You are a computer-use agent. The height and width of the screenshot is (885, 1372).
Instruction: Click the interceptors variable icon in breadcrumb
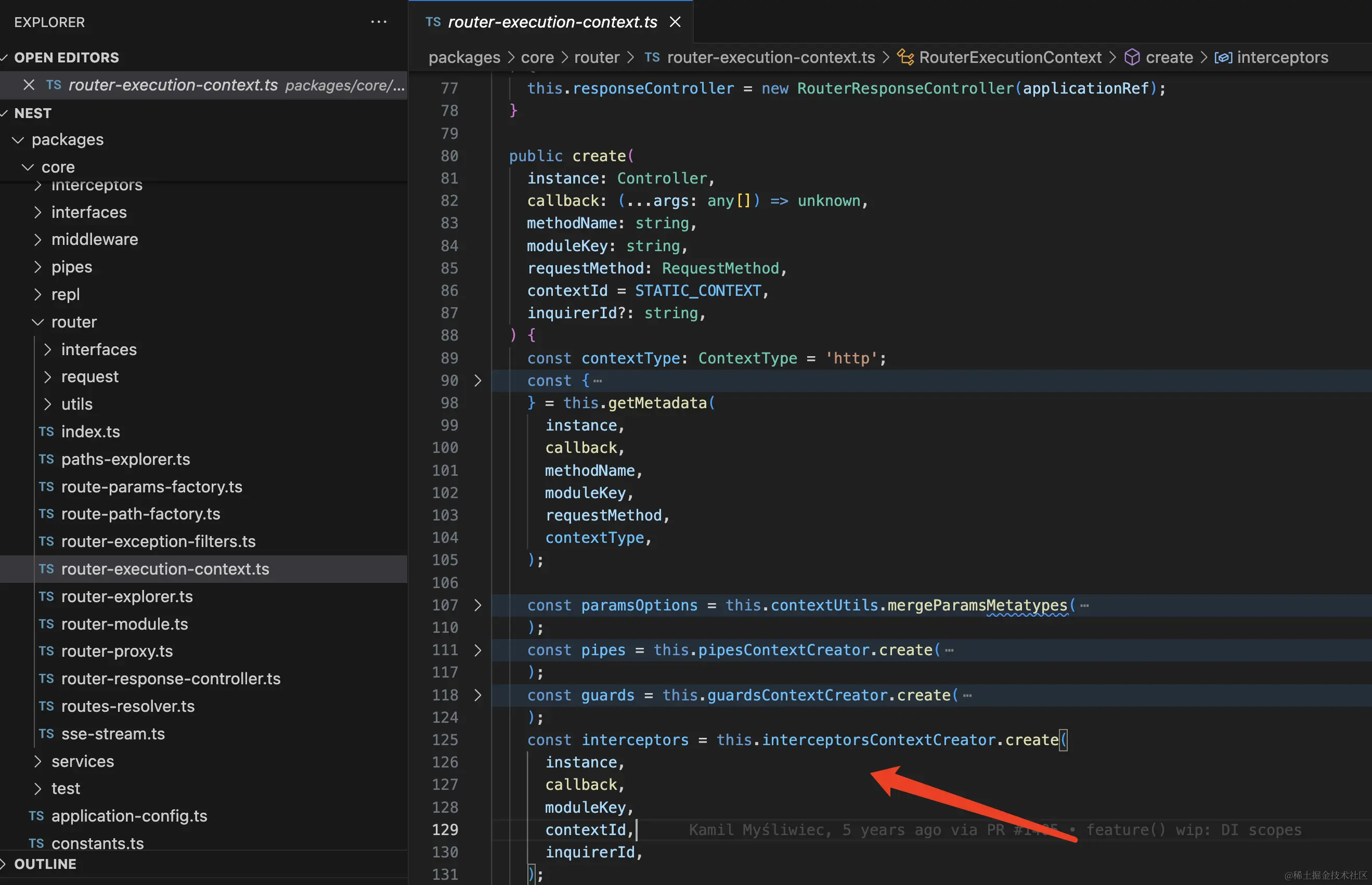(1223, 58)
